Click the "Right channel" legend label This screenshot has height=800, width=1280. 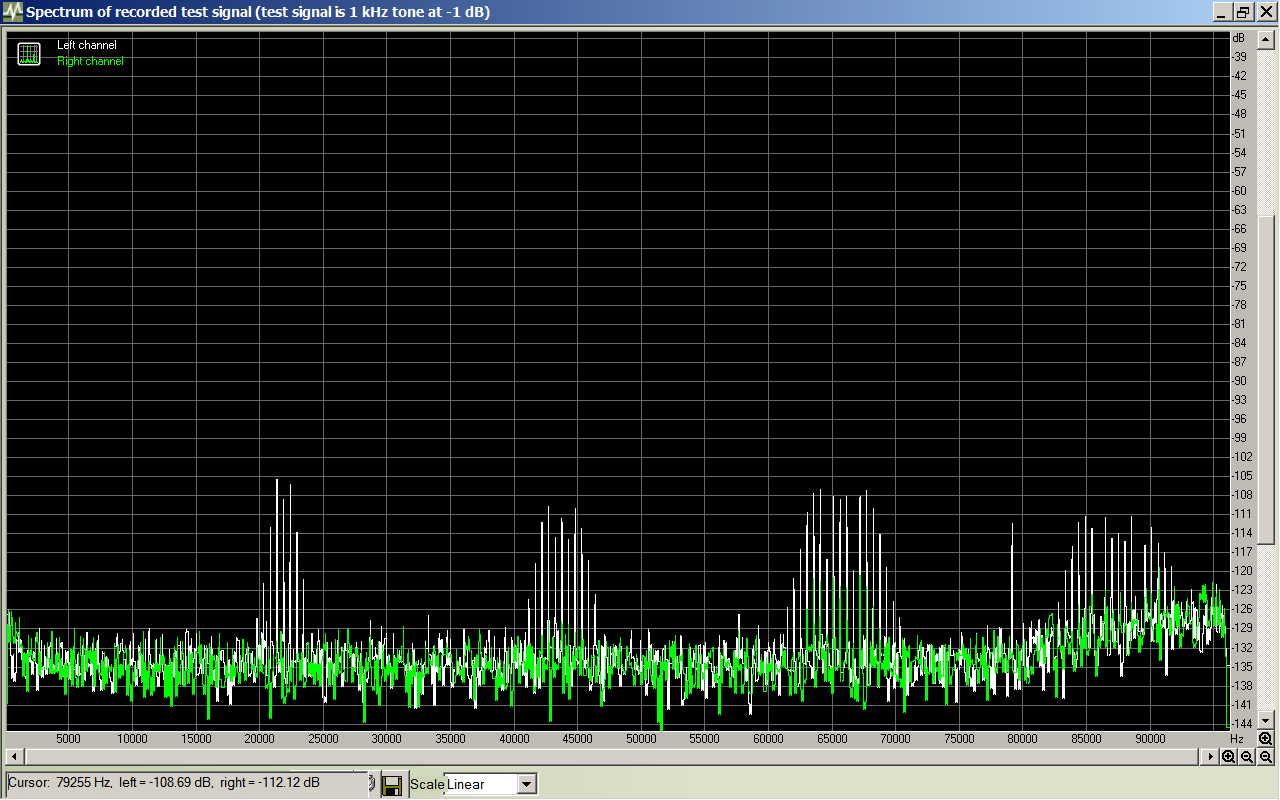90,61
